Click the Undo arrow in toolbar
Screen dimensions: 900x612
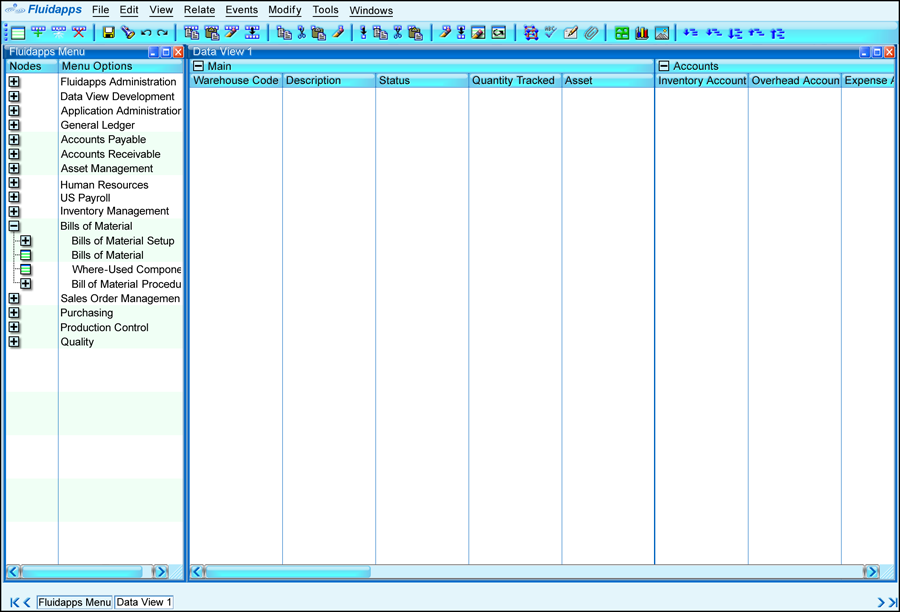click(146, 33)
